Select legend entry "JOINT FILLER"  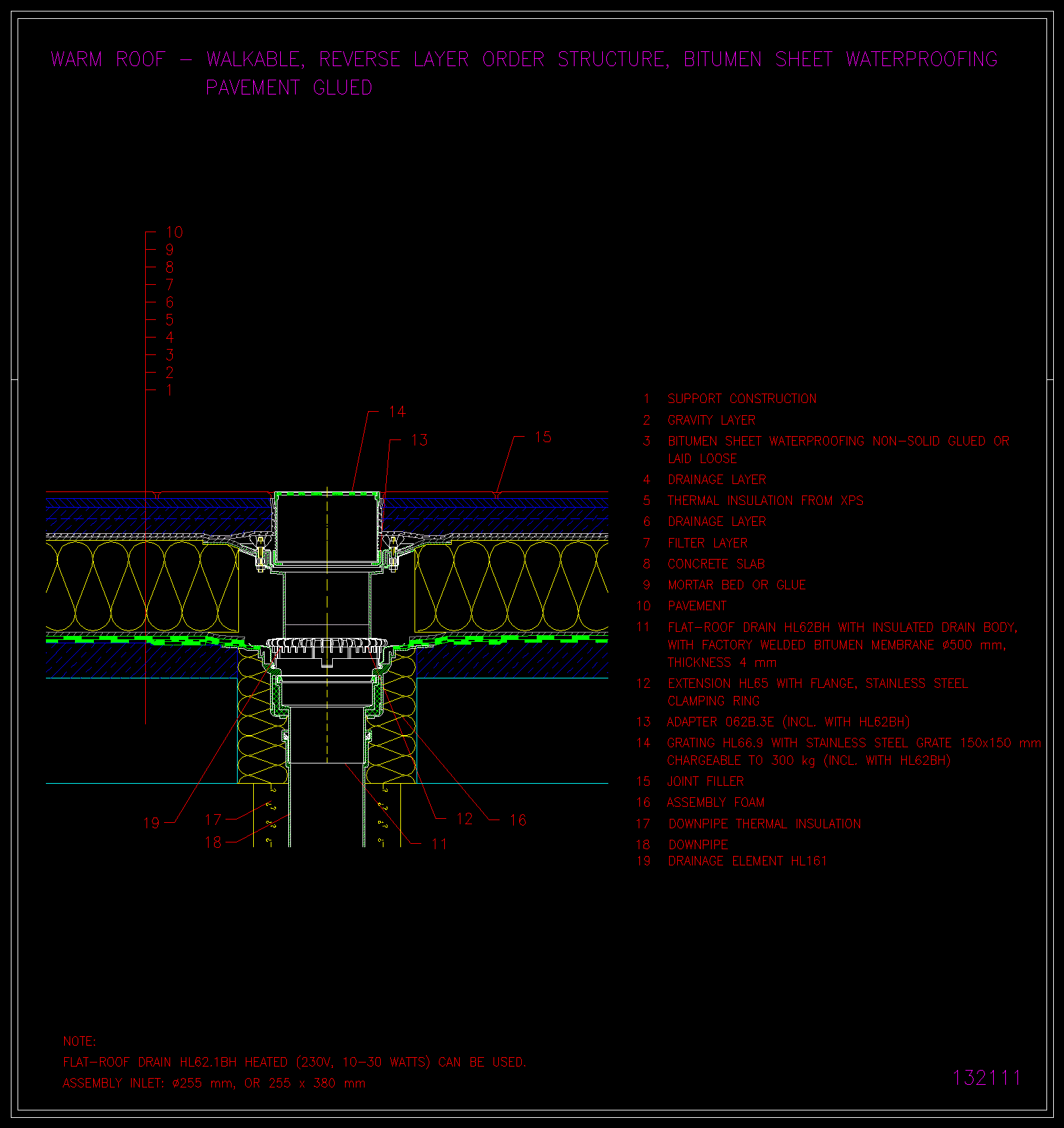pos(705,781)
